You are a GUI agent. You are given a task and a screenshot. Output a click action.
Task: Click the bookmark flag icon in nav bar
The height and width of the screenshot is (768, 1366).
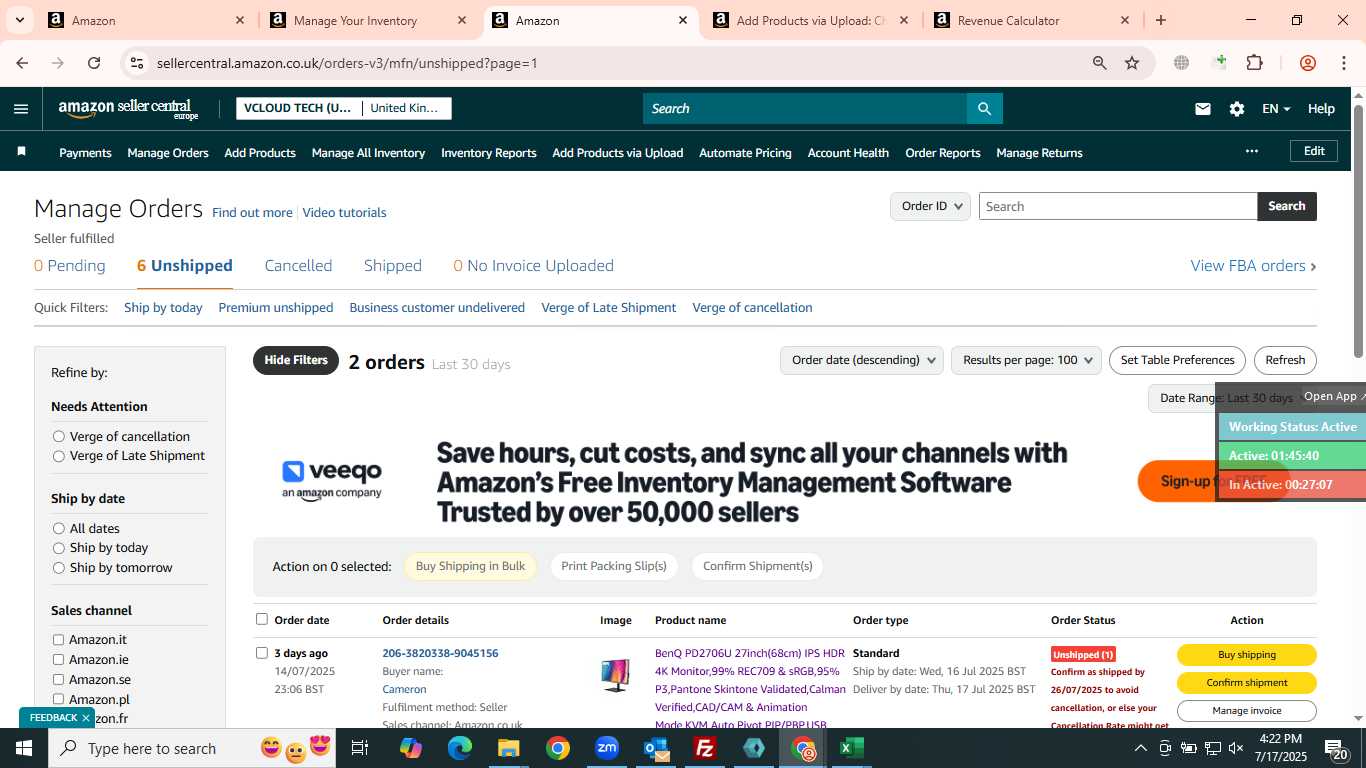pyautogui.click(x=21, y=152)
